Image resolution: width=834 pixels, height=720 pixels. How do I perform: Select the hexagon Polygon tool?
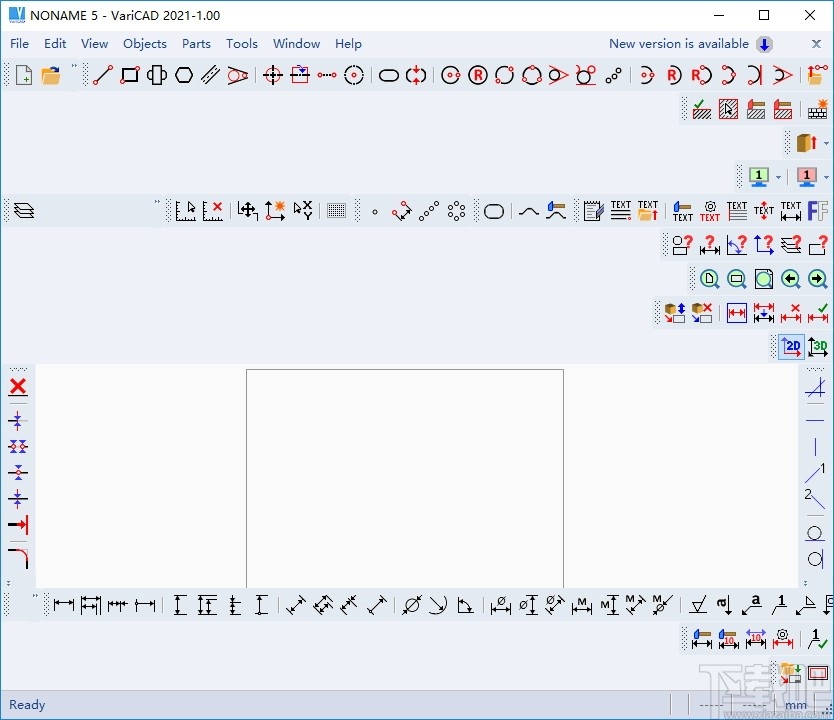point(184,75)
